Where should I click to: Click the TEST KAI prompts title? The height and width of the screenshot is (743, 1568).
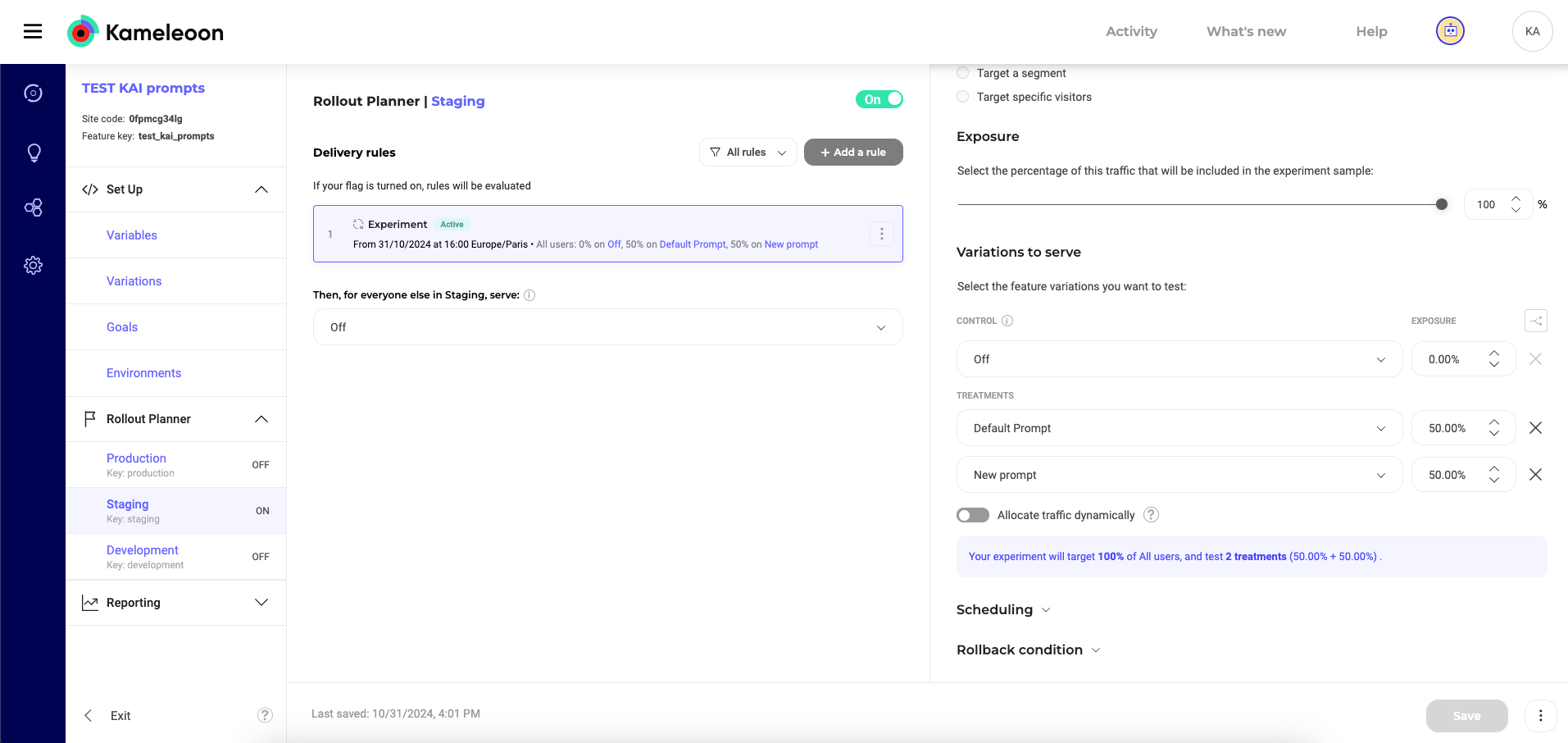coord(143,88)
